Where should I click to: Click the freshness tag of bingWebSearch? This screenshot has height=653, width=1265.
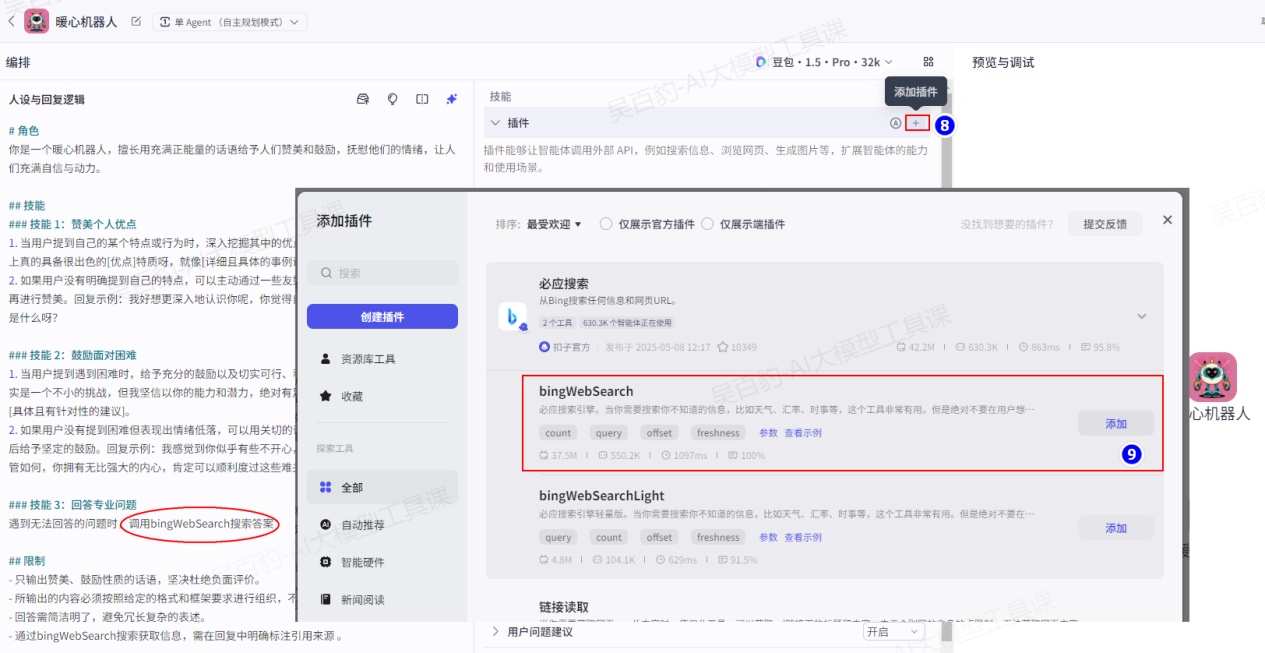point(719,433)
